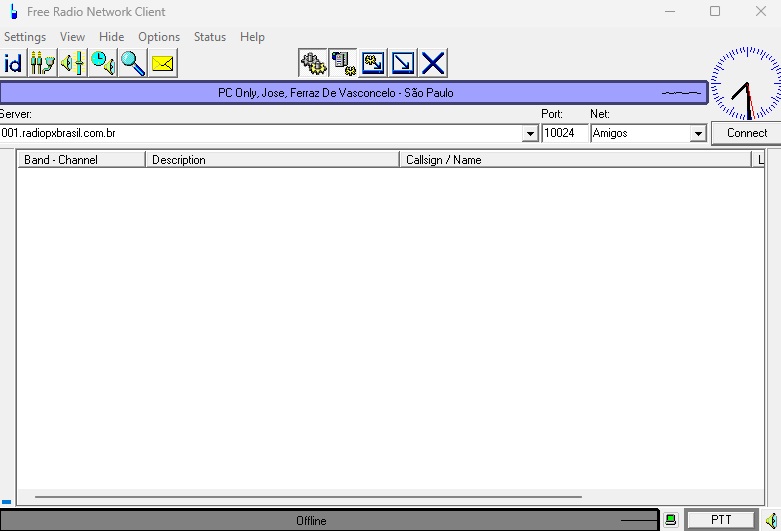Screen dimensions: 781x531
Task: Open messages with the yellow envelope icon
Action: pos(163,63)
